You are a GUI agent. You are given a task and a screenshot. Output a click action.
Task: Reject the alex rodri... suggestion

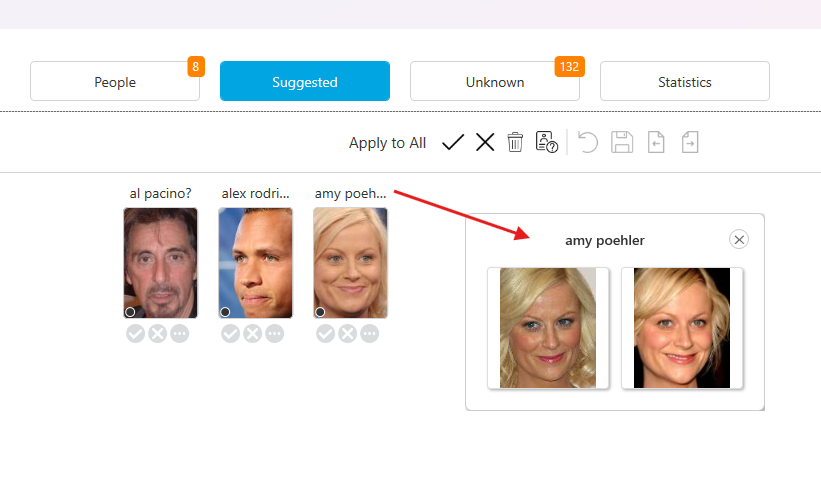pyautogui.click(x=252, y=333)
